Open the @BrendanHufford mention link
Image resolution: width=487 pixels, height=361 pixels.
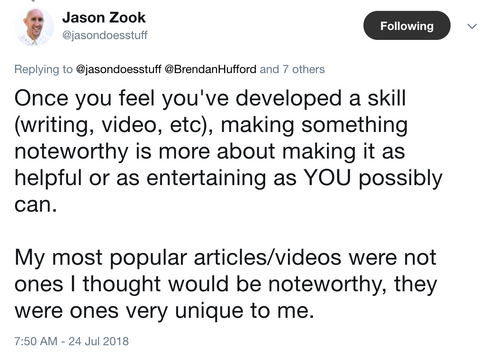click(x=210, y=69)
